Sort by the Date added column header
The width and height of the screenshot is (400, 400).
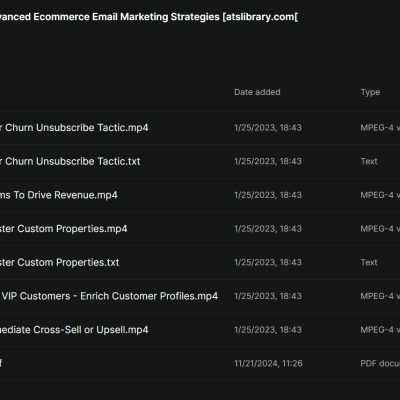pyautogui.click(x=257, y=92)
